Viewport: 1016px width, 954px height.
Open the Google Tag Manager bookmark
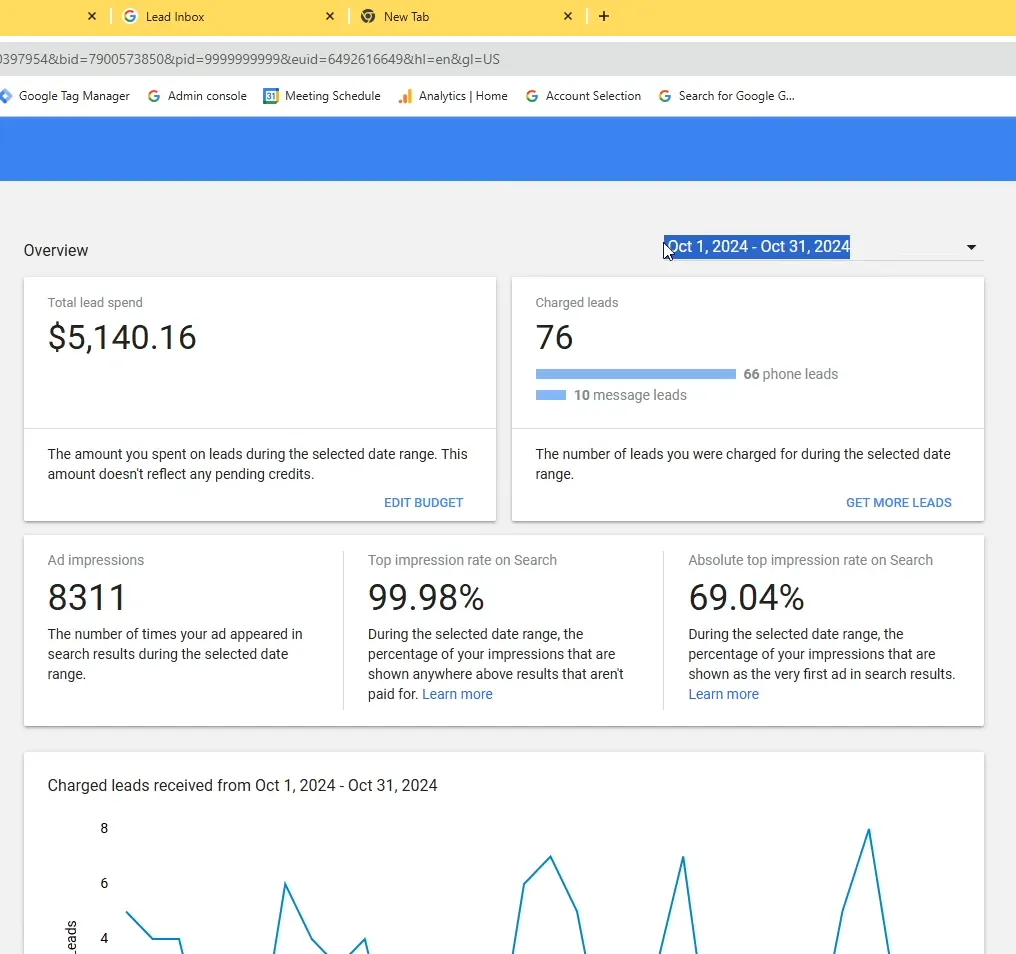click(65, 96)
